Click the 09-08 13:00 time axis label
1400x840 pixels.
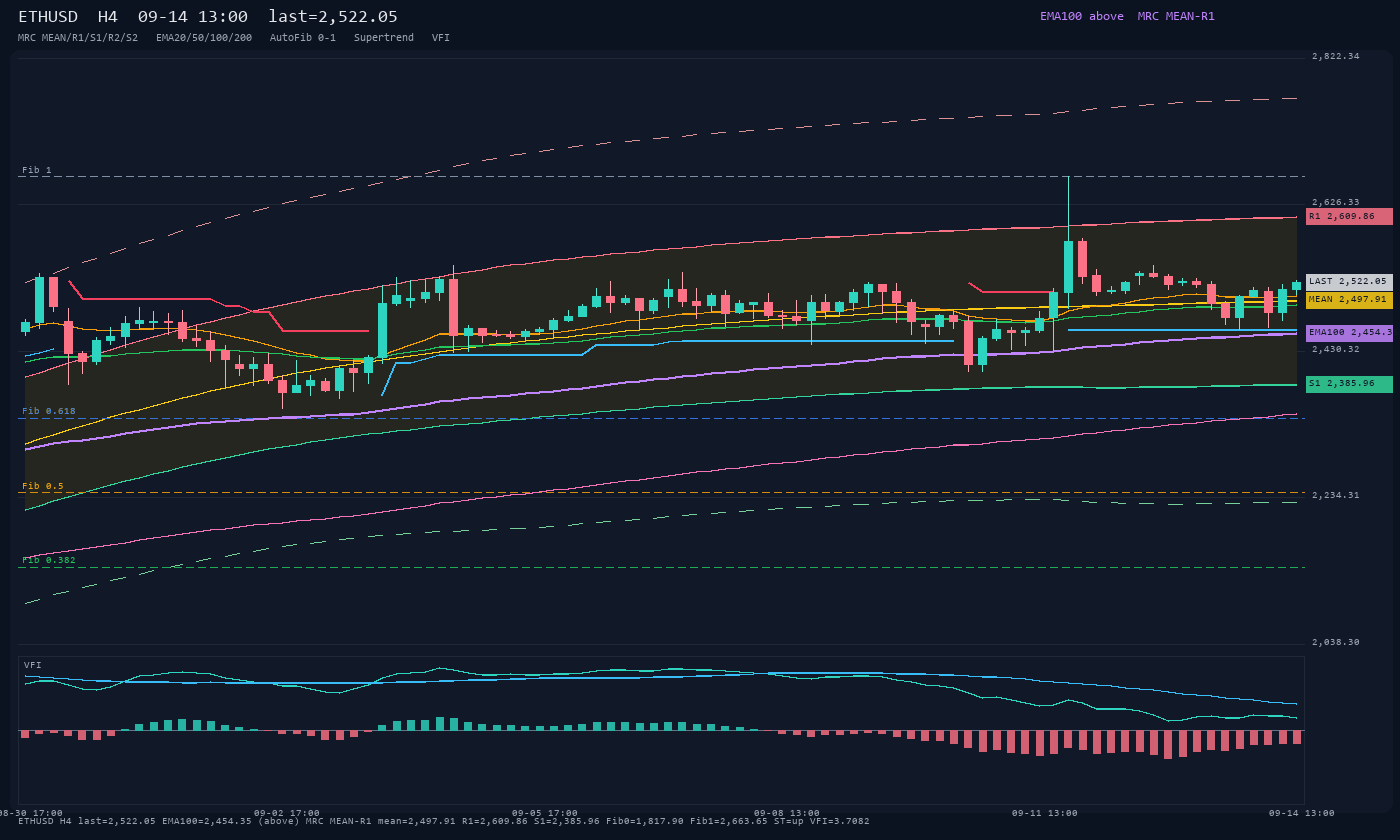pos(787,813)
